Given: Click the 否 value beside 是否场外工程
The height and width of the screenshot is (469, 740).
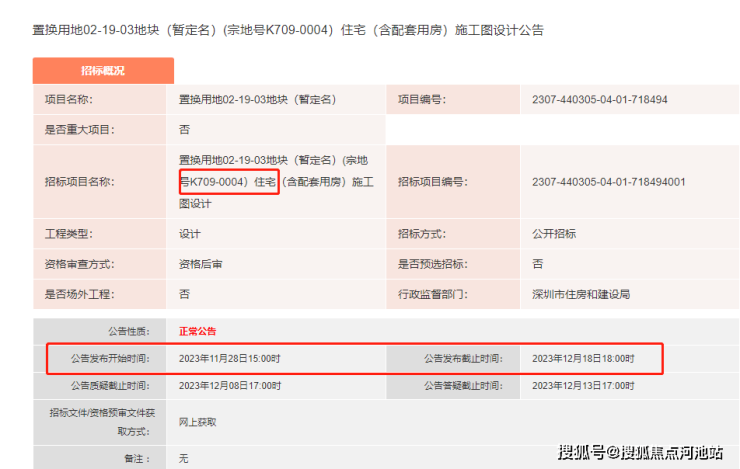Looking at the screenshot, I should (x=185, y=294).
